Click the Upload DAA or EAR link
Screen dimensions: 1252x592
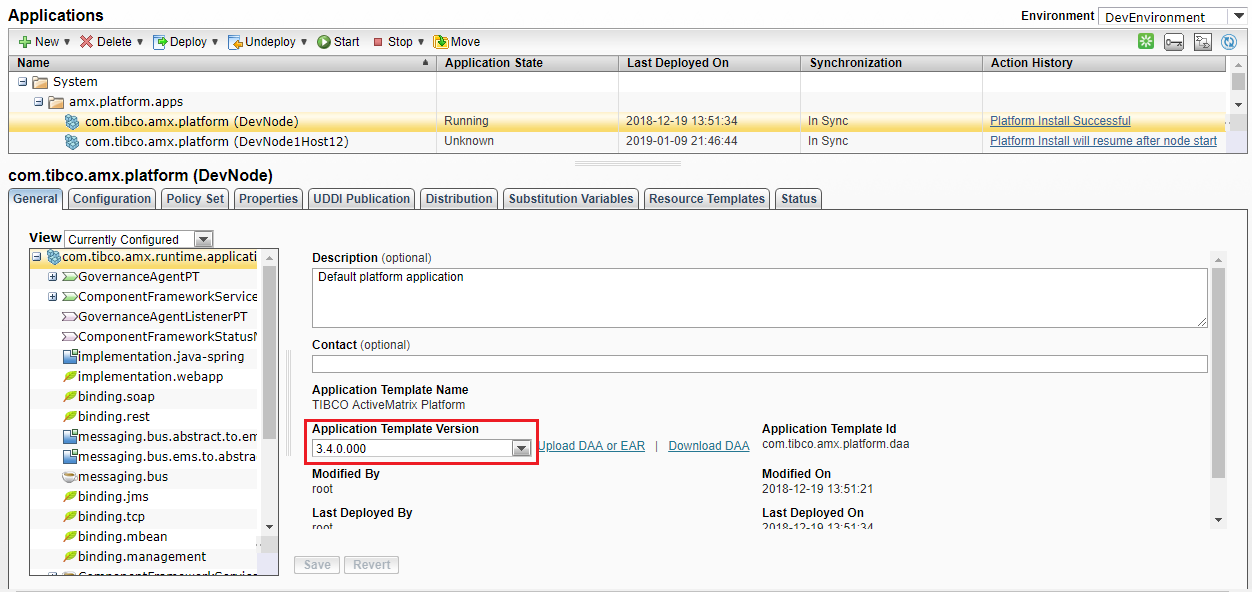[592, 446]
